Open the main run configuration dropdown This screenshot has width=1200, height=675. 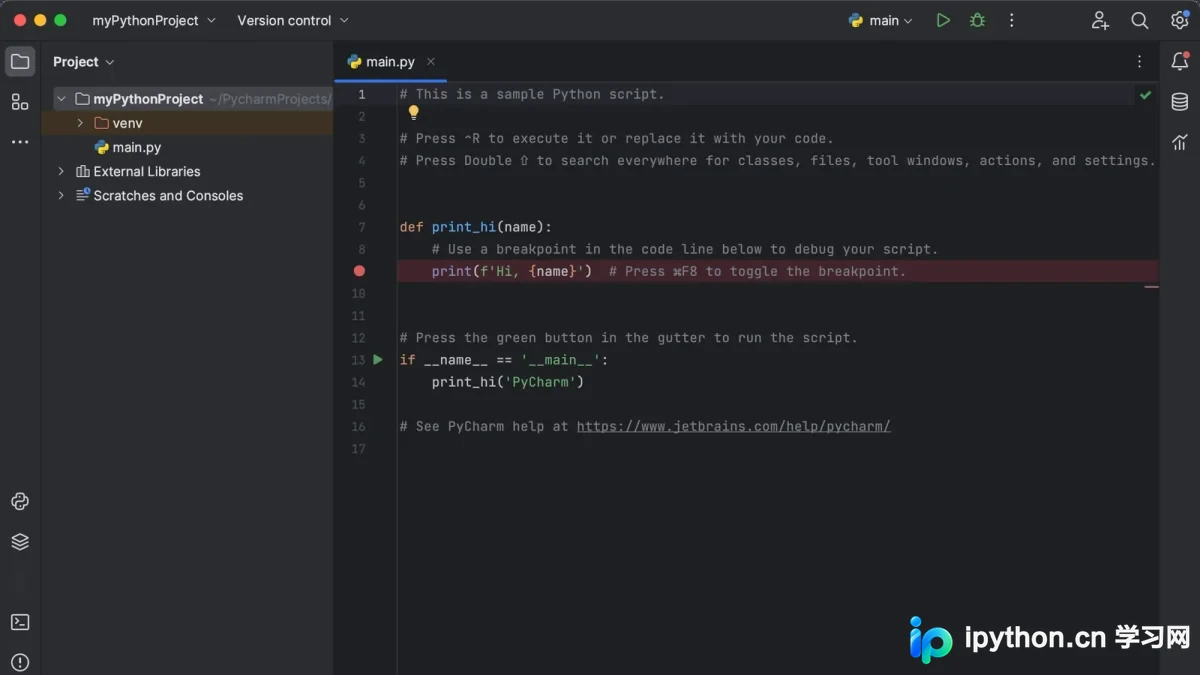click(x=881, y=20)
